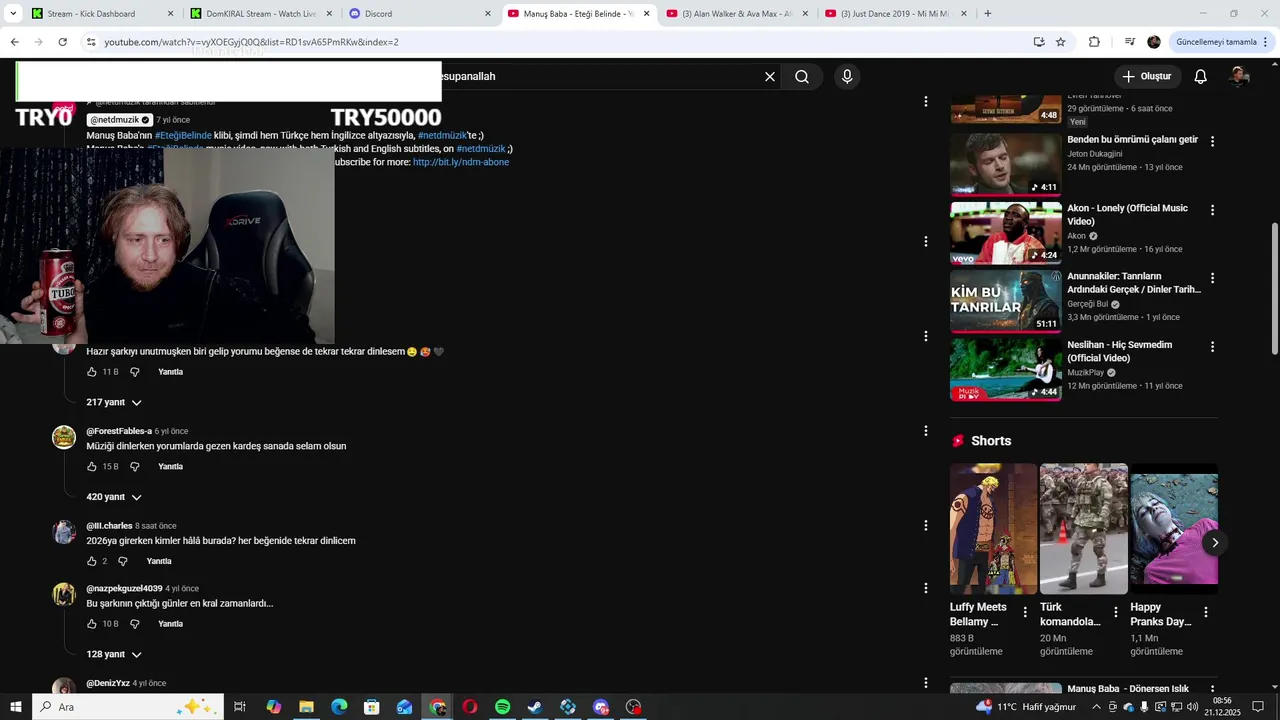
Task: Open options menu for @ForestFables-a comment
Action: pyautogui.click(x=925, y=431)
